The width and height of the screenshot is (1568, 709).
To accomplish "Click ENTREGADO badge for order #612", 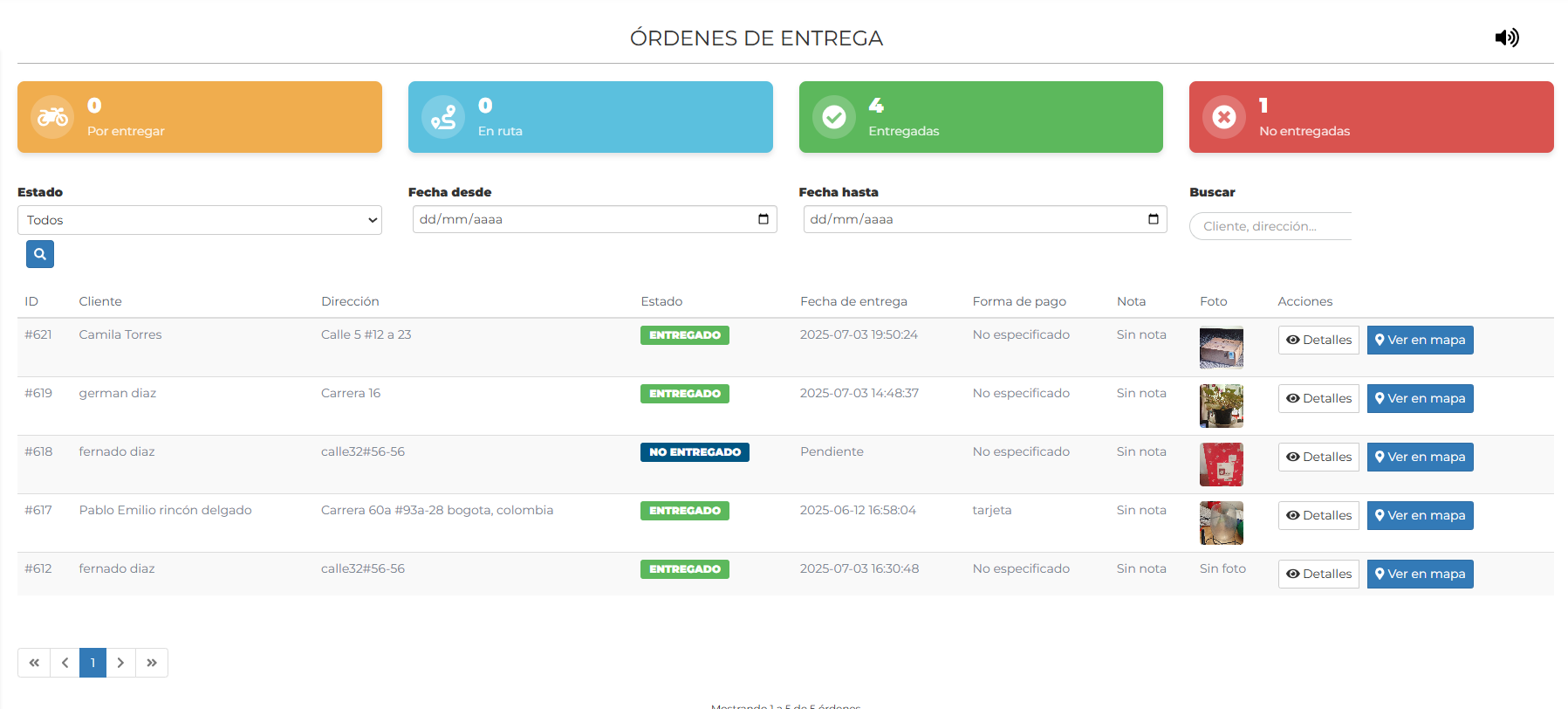I will click(x=685, y=569).
